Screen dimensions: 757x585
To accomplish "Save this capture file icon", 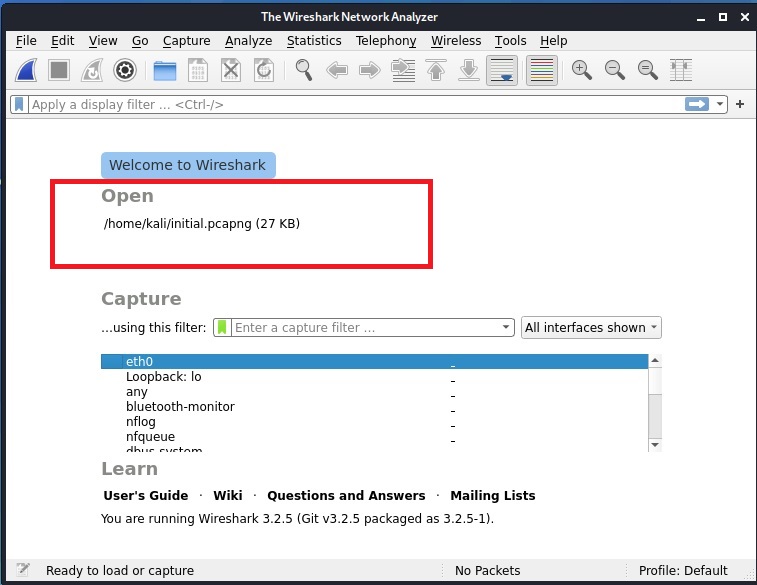I will pos(197,70).
